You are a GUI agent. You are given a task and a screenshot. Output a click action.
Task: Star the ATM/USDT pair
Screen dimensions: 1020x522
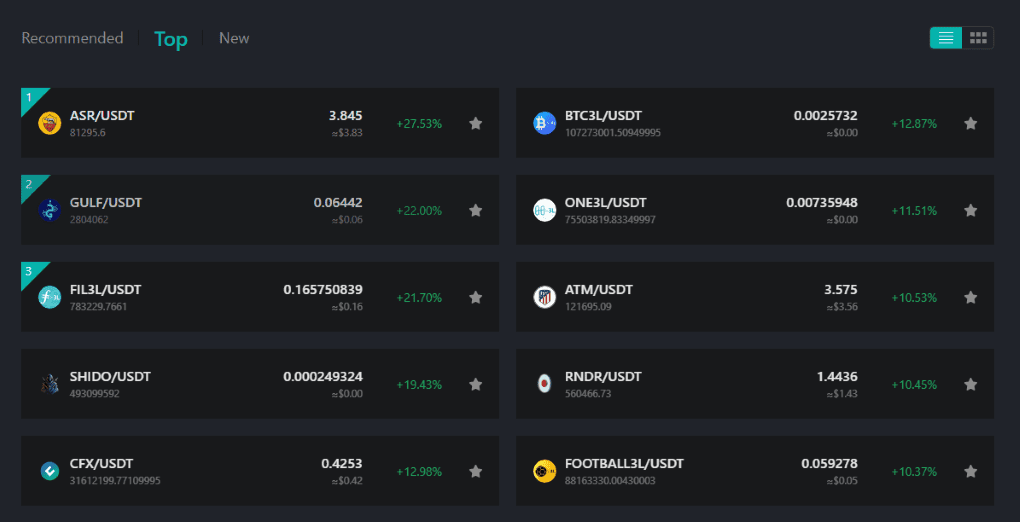click(x=971, y=297)
